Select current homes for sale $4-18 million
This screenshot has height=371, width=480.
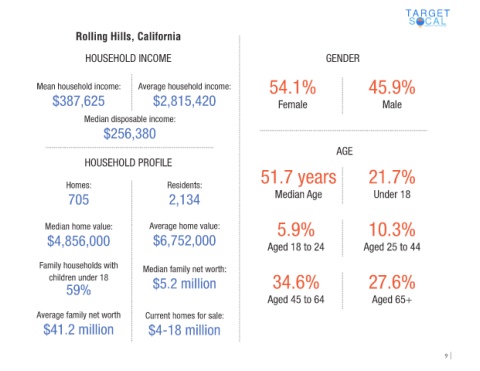coord(184,330)
